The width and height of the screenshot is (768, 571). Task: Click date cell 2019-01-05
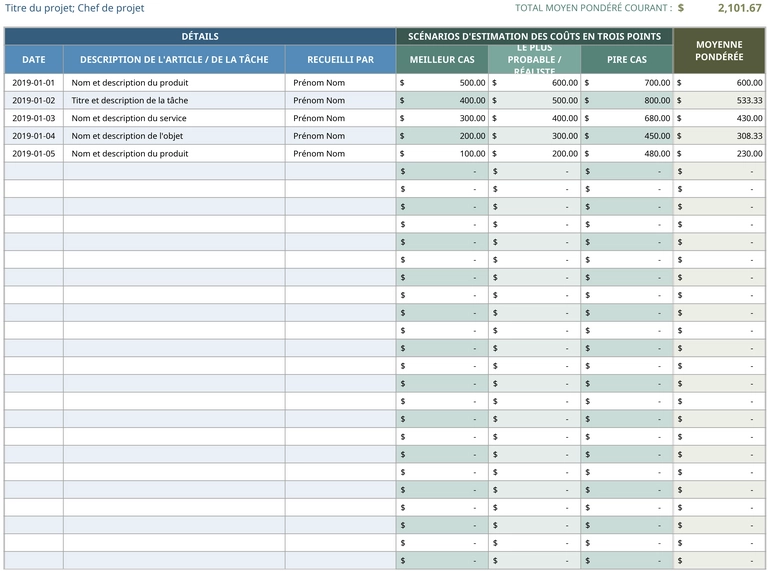click(34, 153)
